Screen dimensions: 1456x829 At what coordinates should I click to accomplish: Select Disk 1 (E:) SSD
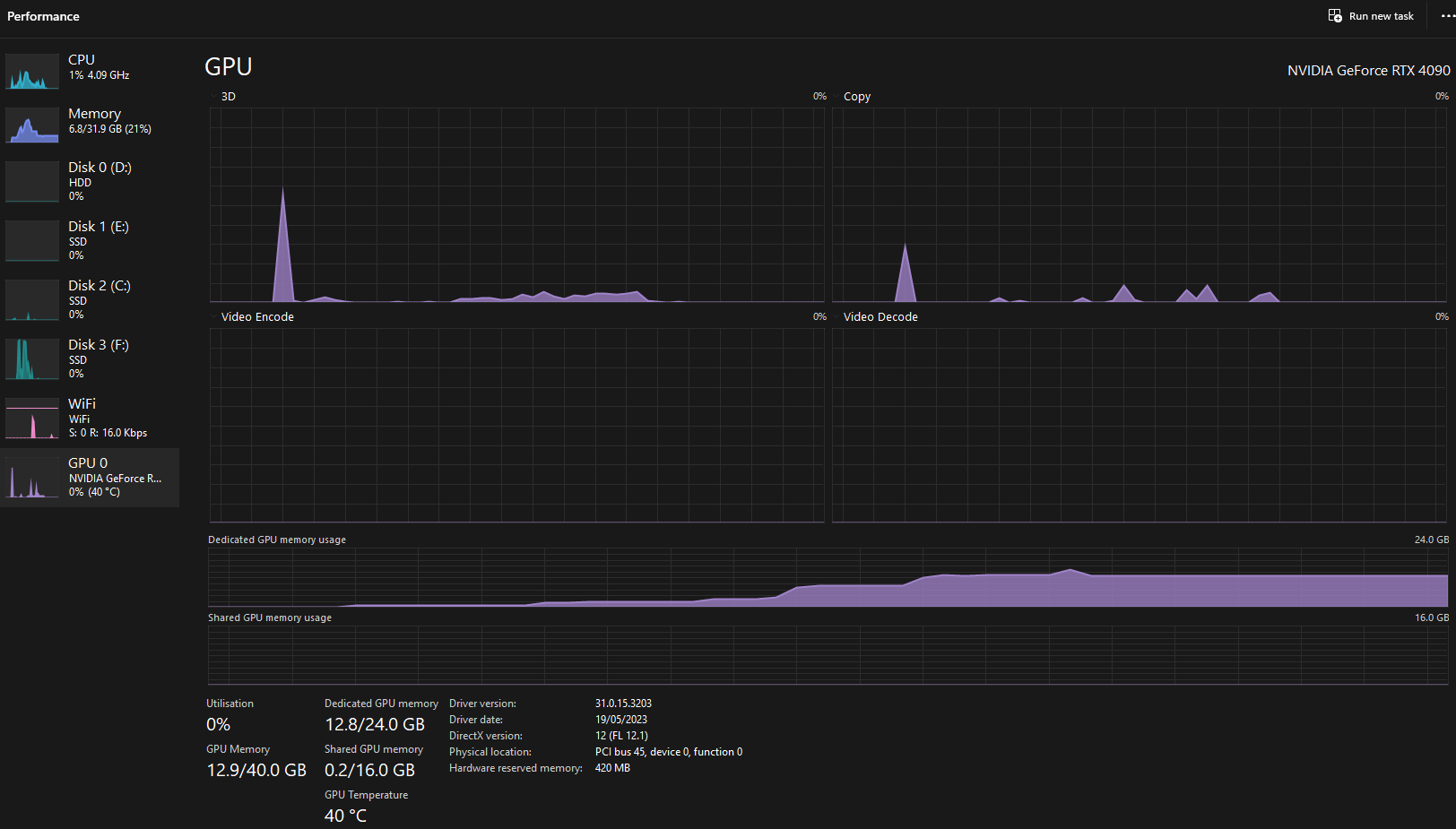(x=90, y=240)
